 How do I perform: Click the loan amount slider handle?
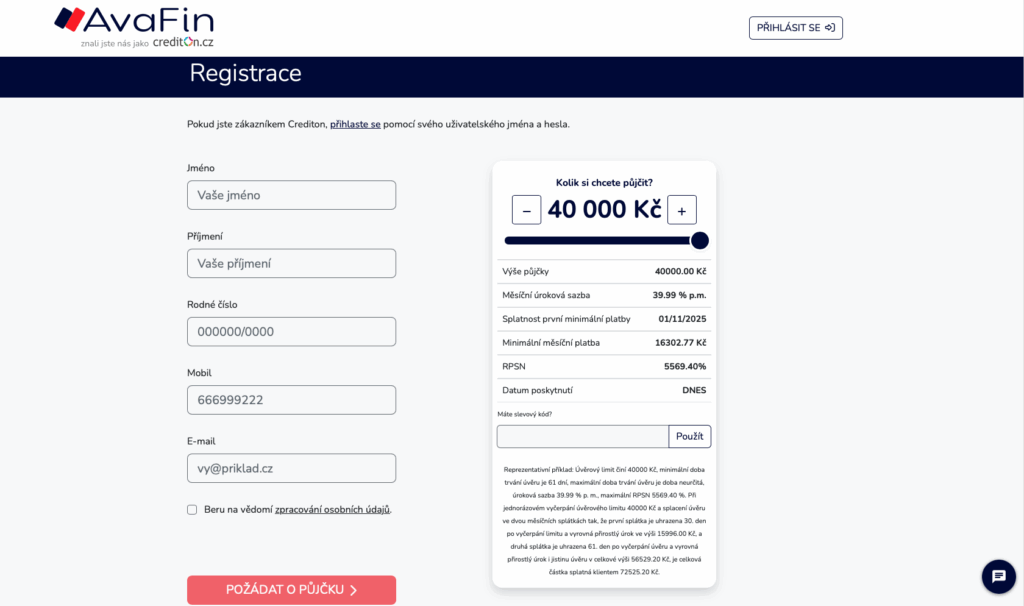tap(699, 240)
